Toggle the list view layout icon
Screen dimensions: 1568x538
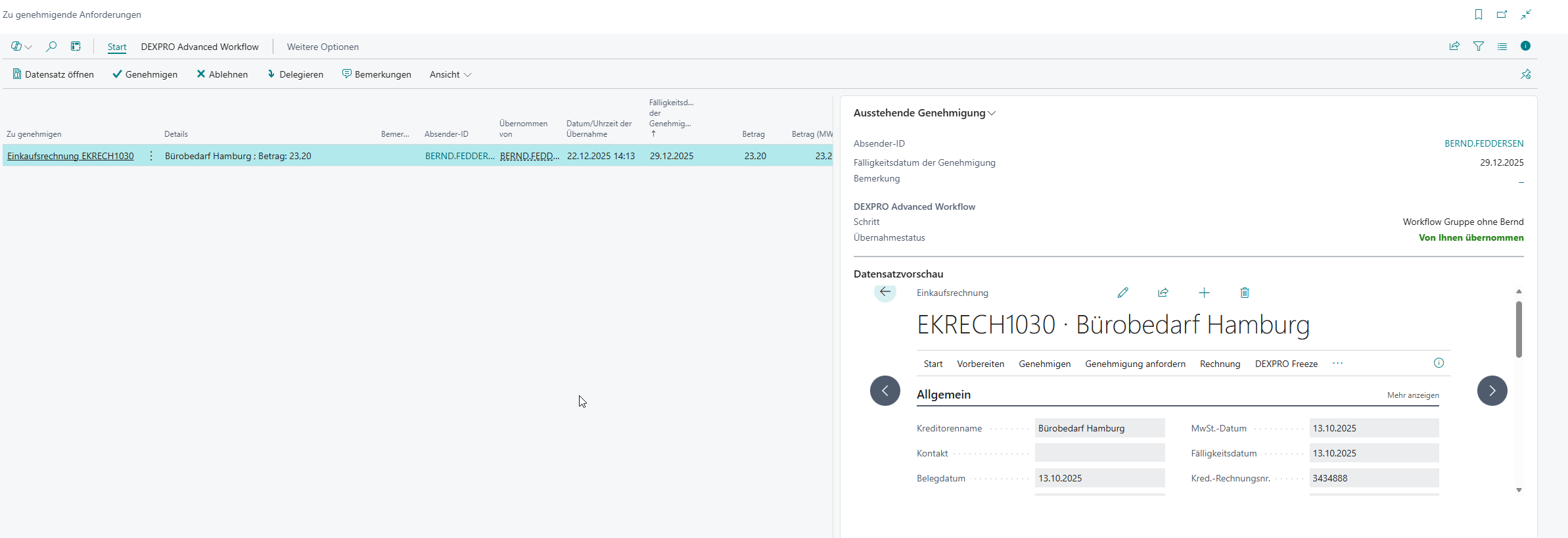(1502, 47)
